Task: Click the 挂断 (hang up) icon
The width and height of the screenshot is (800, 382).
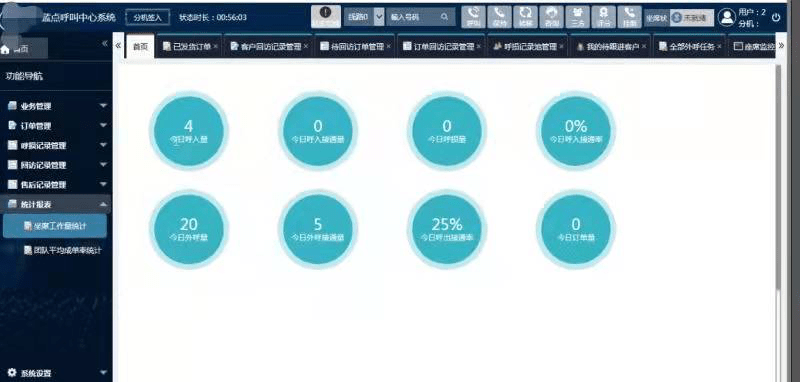Action: pos(630,17)
